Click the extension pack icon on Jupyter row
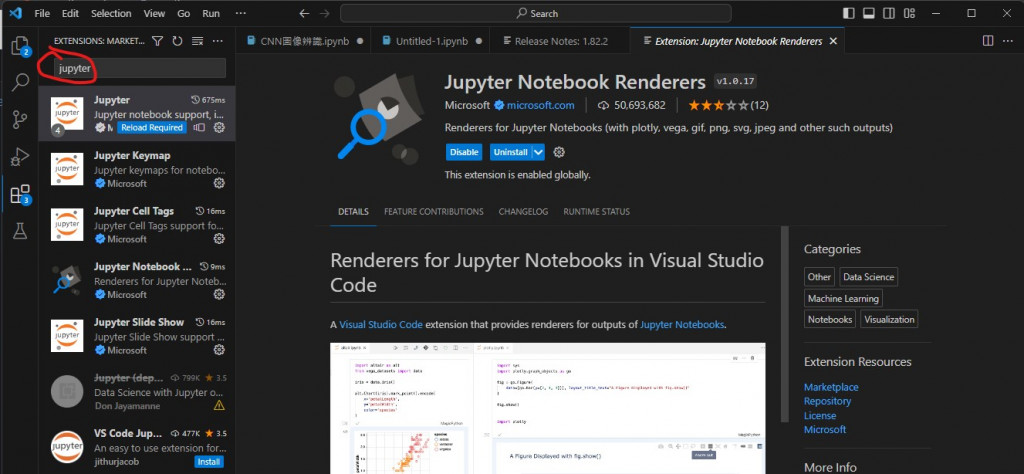 click(199, 128)
